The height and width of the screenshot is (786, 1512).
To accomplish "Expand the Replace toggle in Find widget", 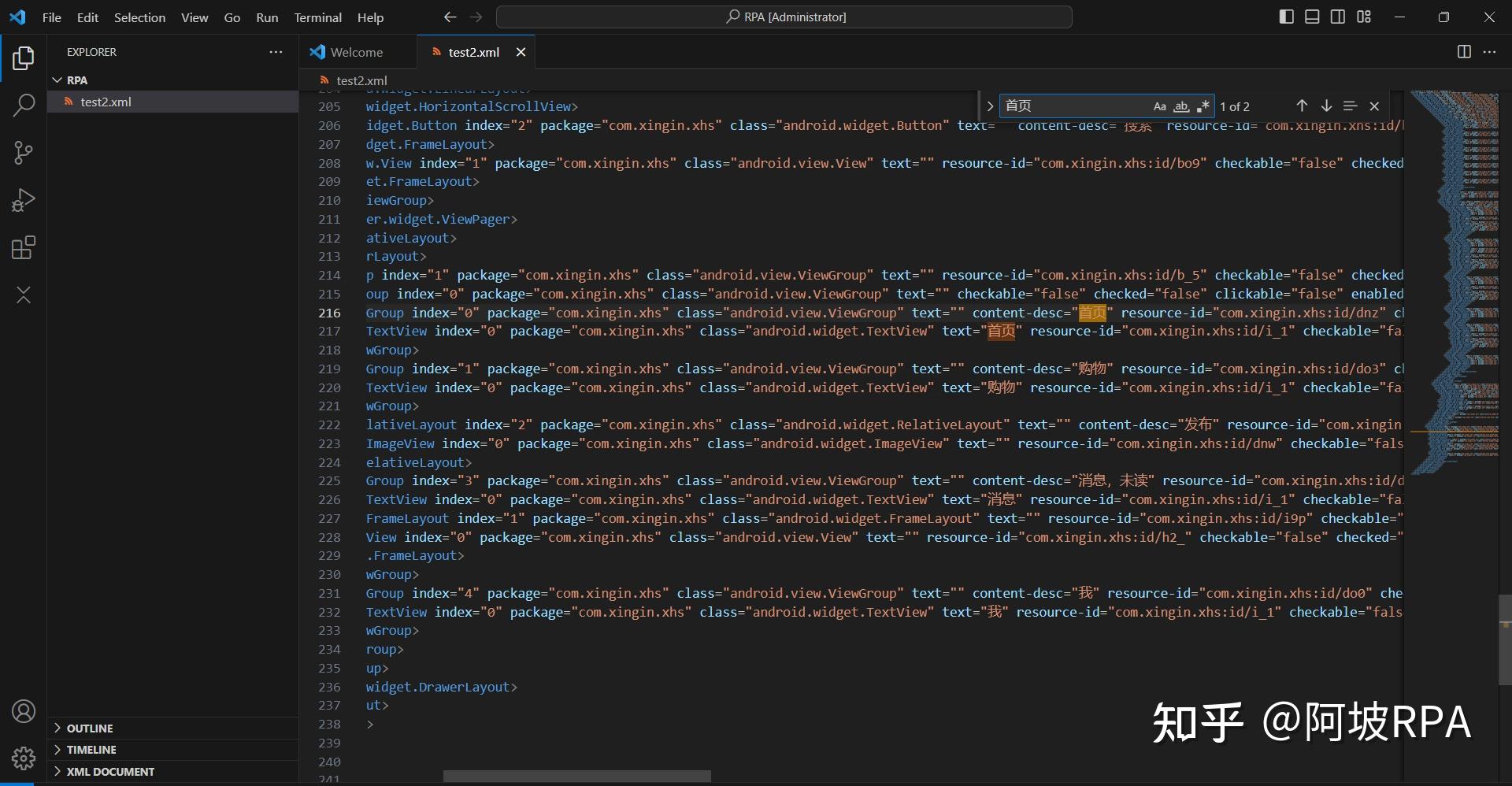I will coord(990,106).
